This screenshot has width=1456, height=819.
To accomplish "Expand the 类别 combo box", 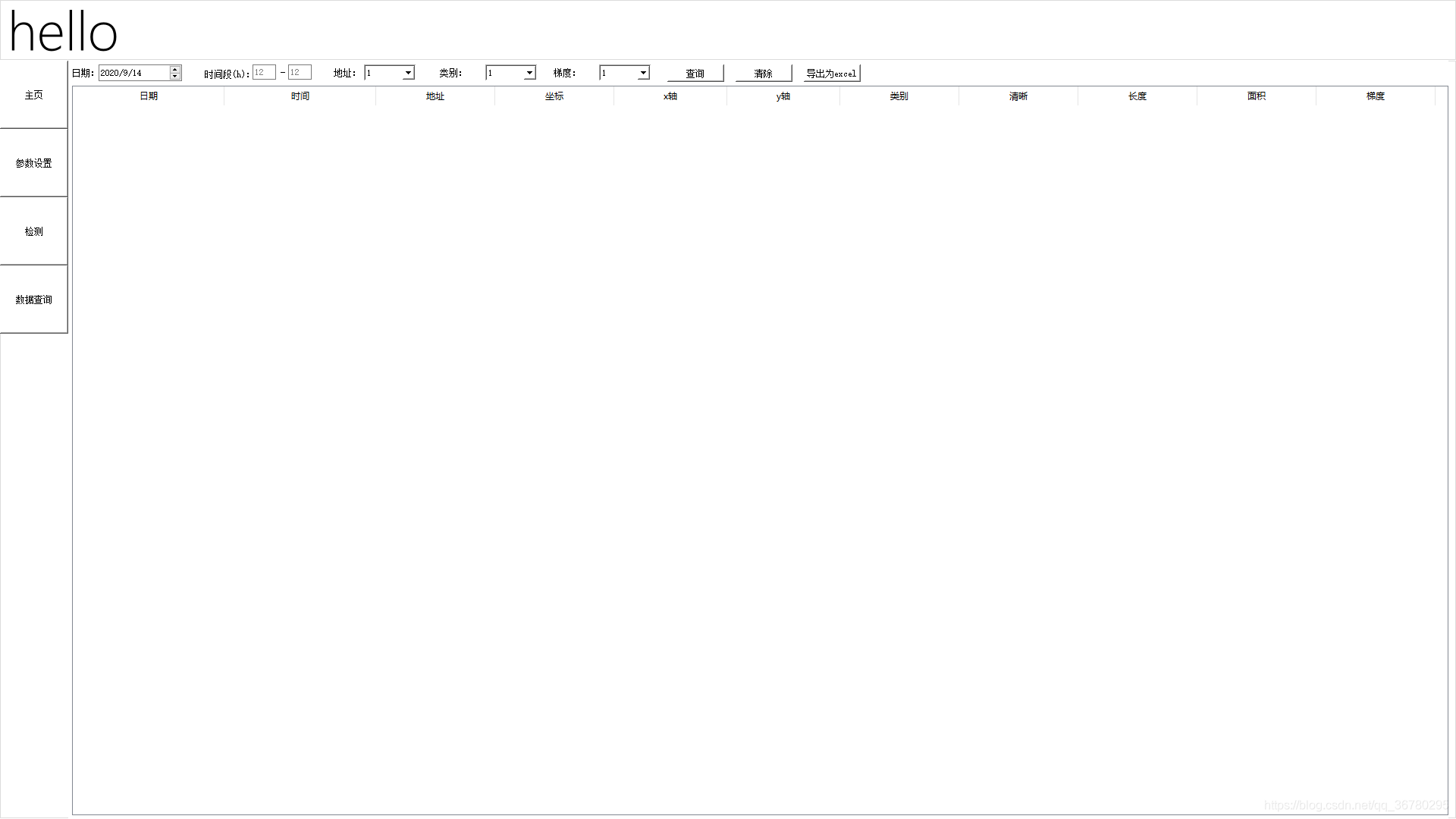I will pos(529,73).
